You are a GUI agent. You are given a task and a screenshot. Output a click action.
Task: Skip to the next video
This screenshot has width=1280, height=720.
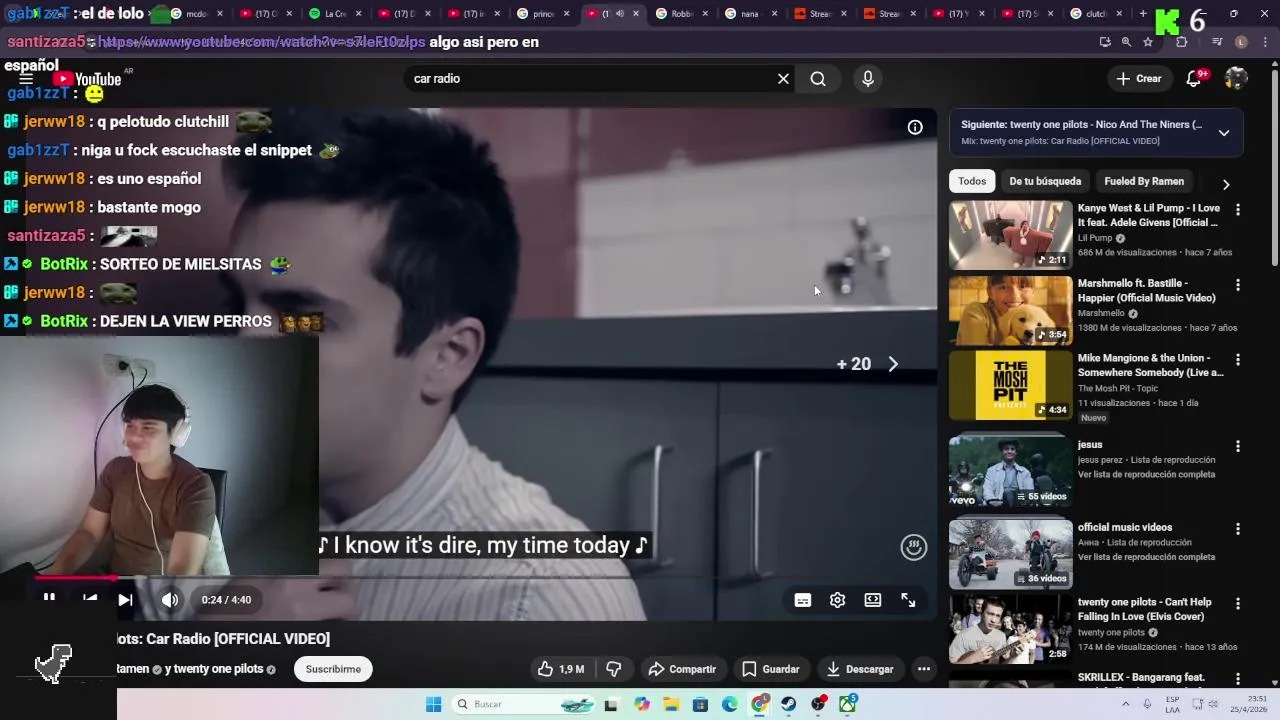(x=125, y=600)
